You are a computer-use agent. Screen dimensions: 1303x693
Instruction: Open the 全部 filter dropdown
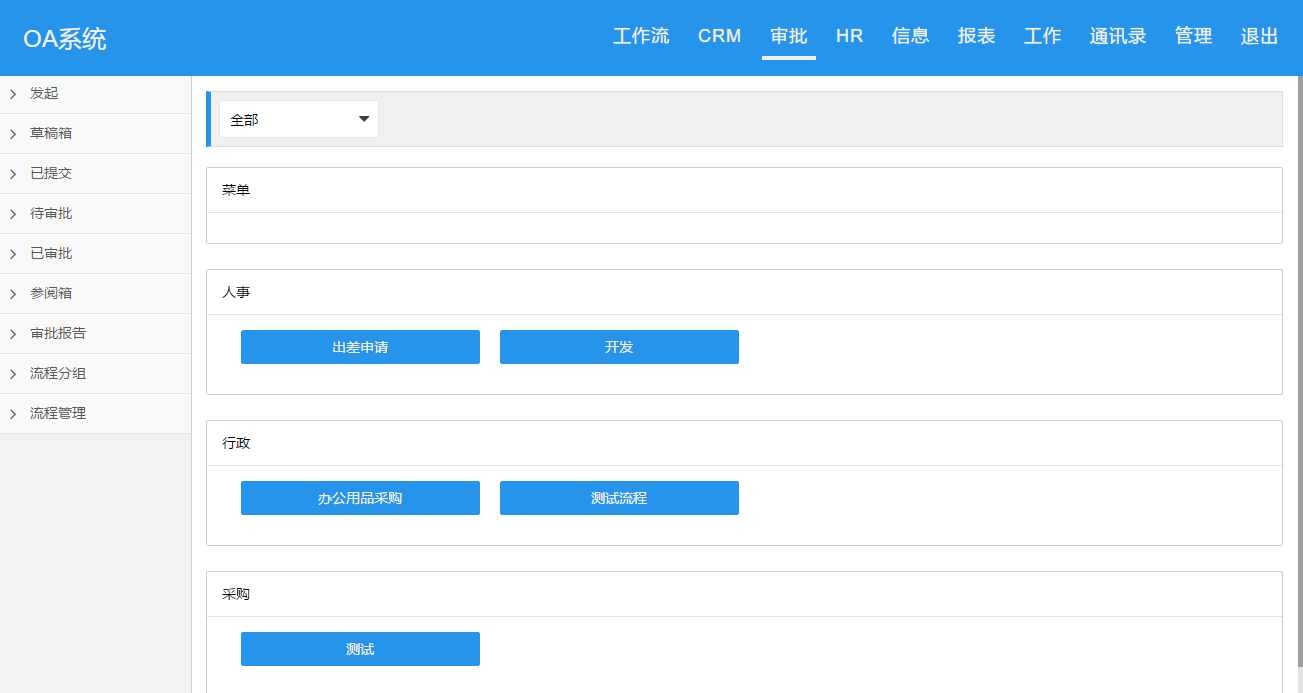click(x=299, y=119)
